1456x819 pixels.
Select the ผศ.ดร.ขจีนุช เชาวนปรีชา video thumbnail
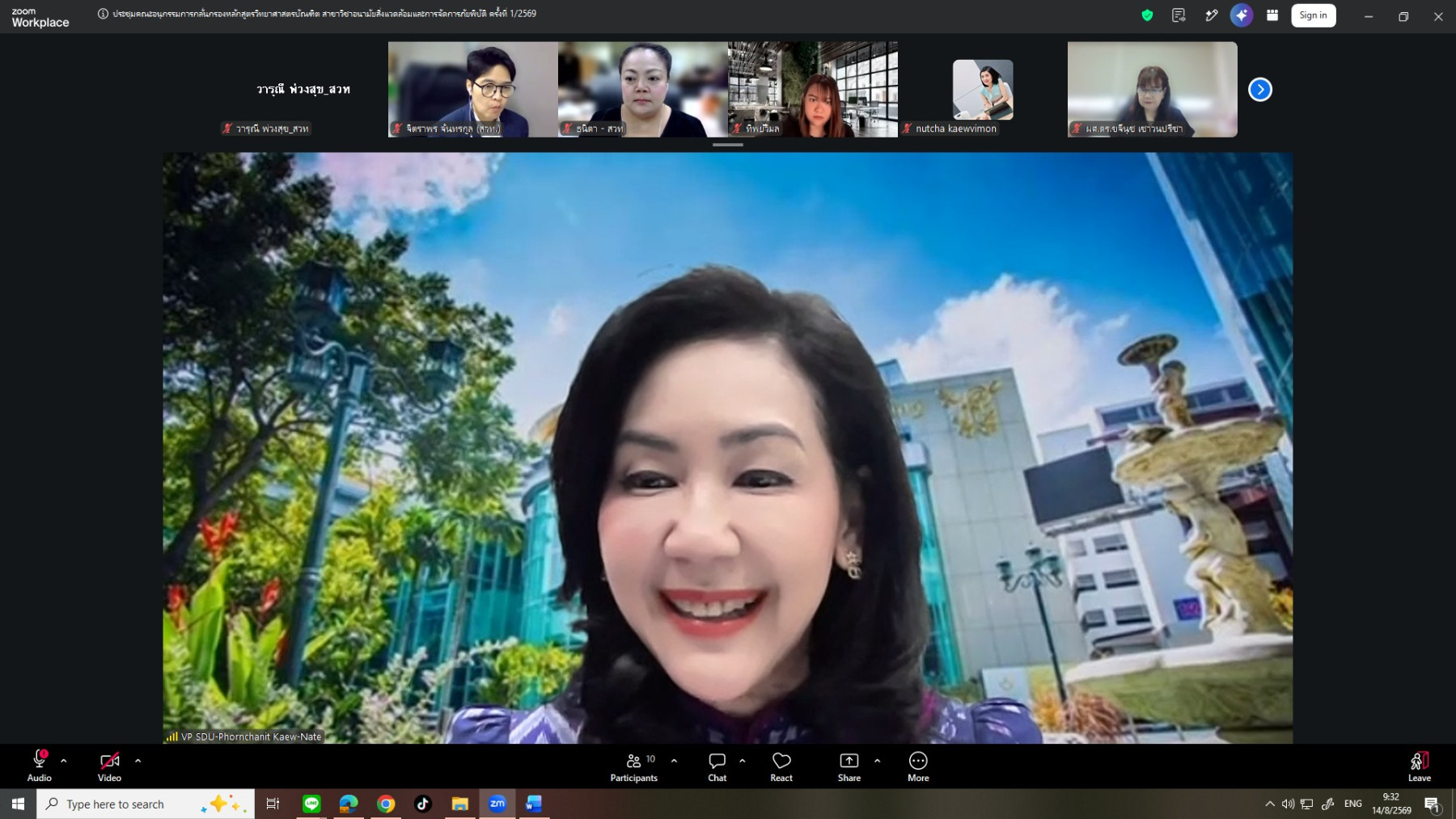1153,90
